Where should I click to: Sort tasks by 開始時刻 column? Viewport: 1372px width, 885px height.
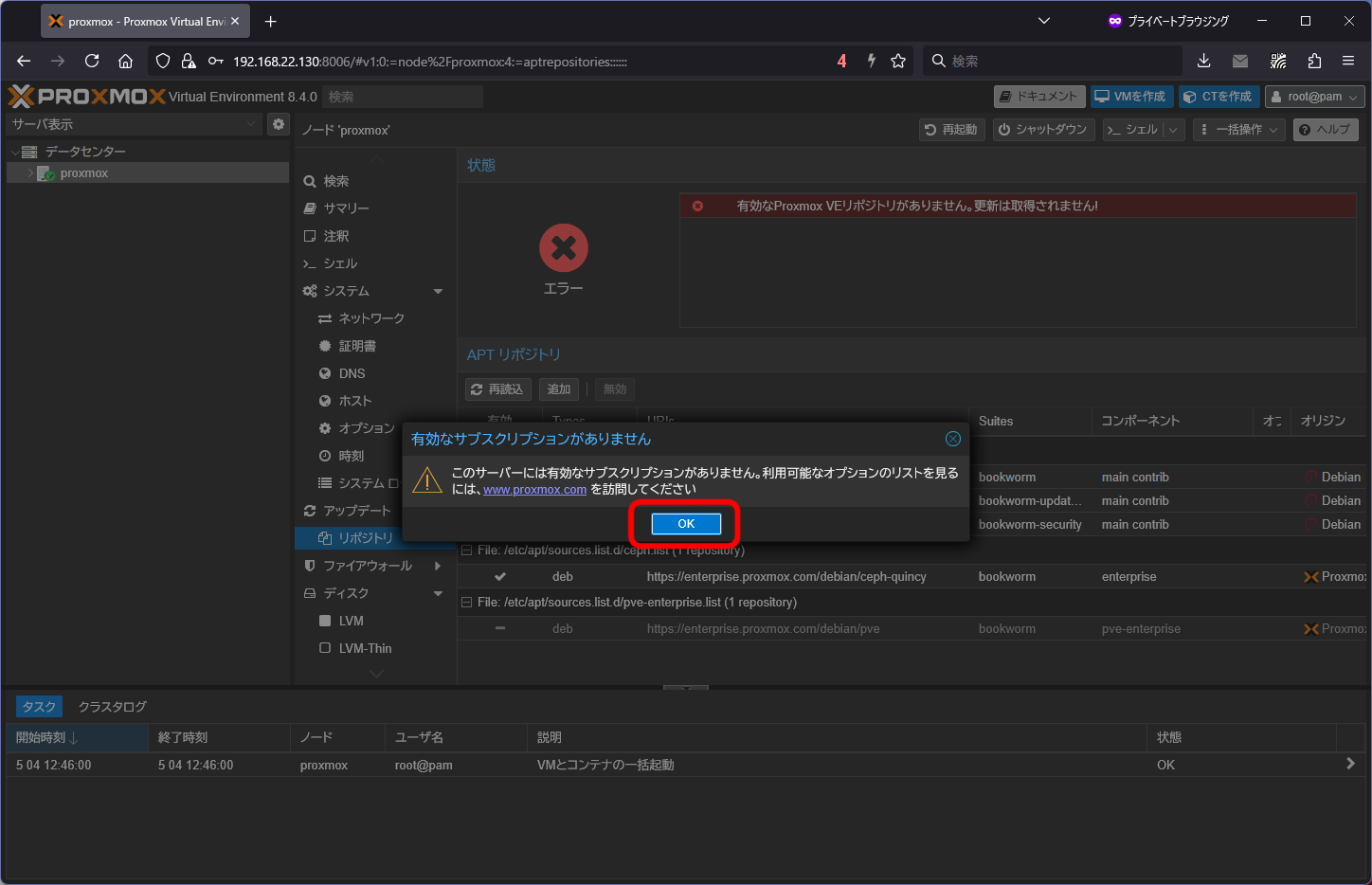[x=77, y=737]
